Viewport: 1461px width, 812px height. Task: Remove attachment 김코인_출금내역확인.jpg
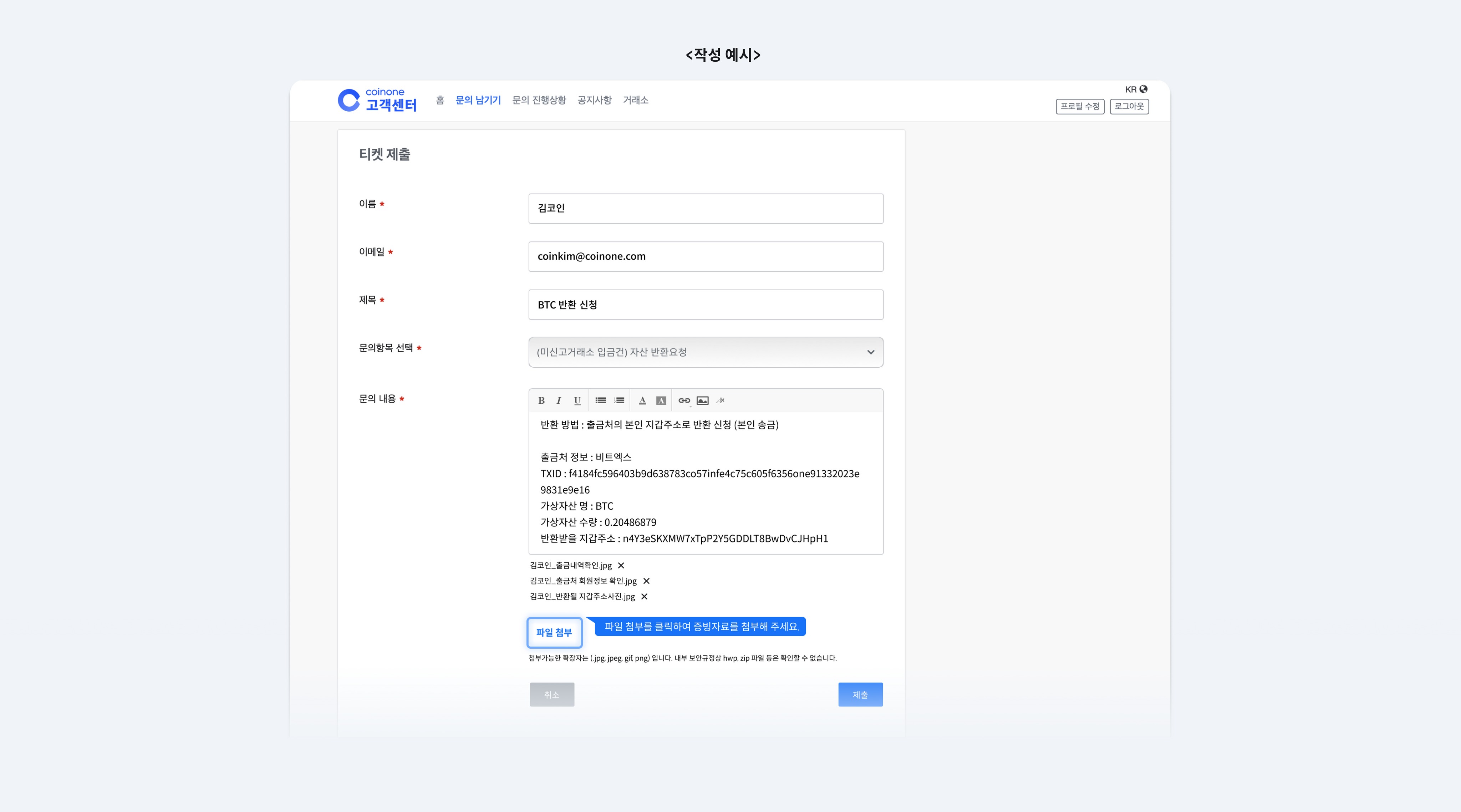(x=621, y=565)
